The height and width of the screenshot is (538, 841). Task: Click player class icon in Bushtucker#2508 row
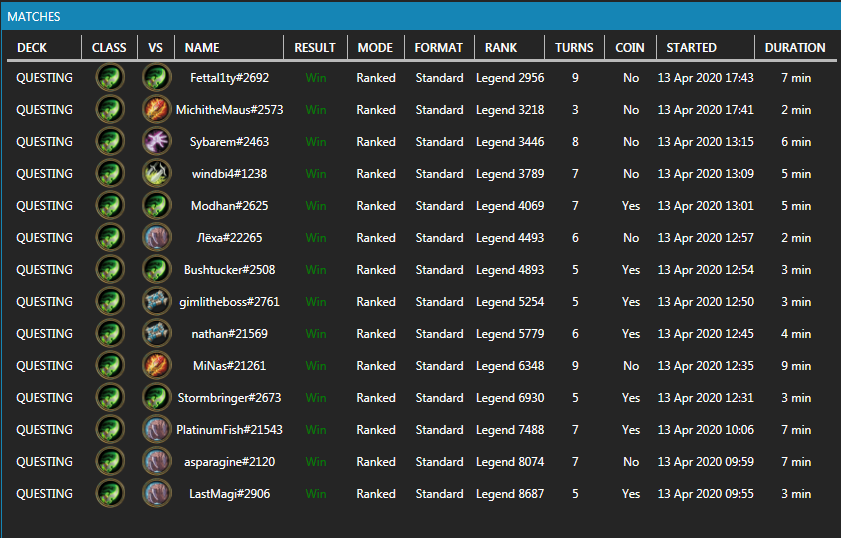click(x=110, y=270)
